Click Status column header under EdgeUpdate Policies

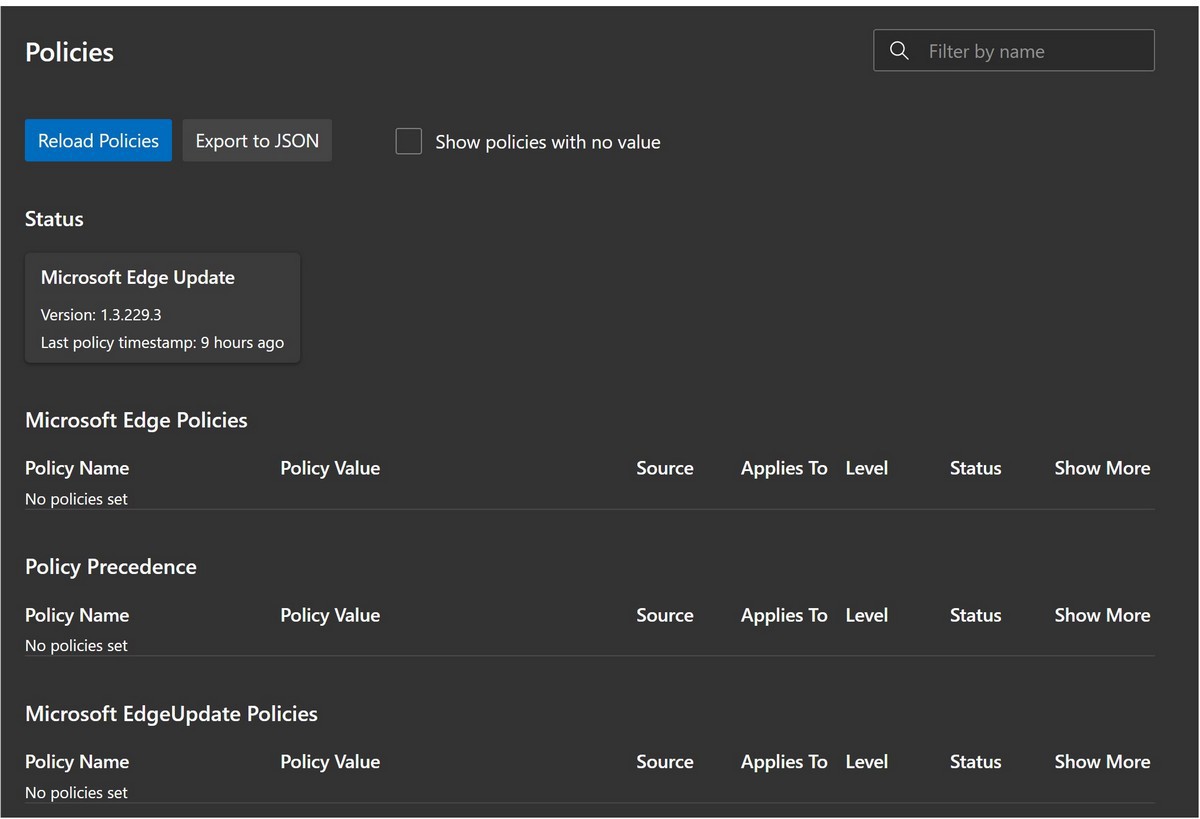(976, 762)
